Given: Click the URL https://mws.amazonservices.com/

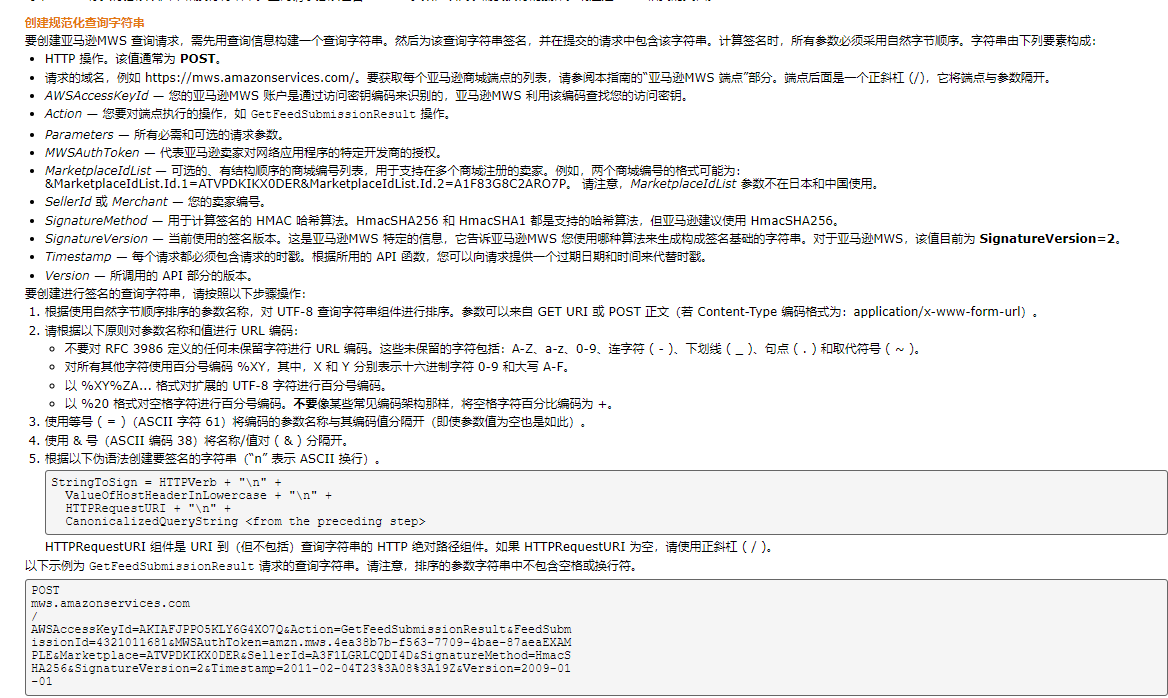Looking at the screenshot, I should pyautogui.click(x=251, y=77).
